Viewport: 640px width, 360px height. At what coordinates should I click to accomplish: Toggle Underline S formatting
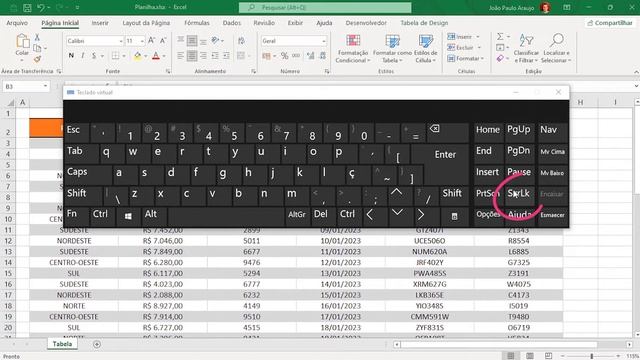click(x=94, y=56)
